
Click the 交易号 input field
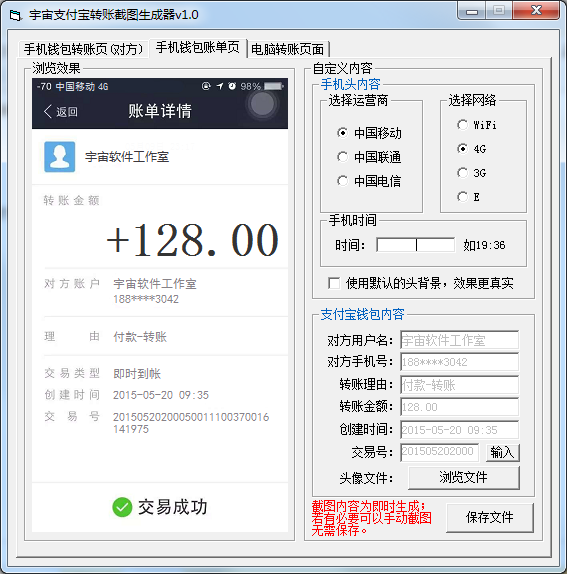pos(439,452)
